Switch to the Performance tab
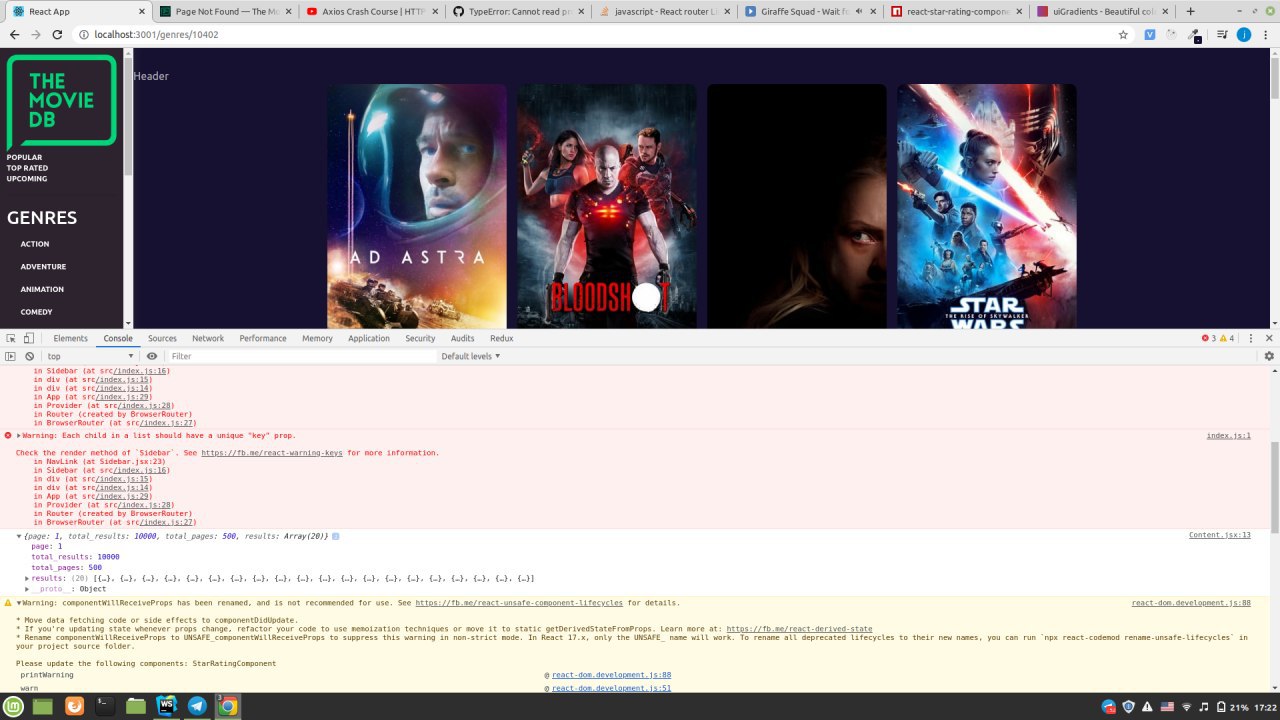The width and height of the screenshot is (1280, 720). [x=263, y=338]
